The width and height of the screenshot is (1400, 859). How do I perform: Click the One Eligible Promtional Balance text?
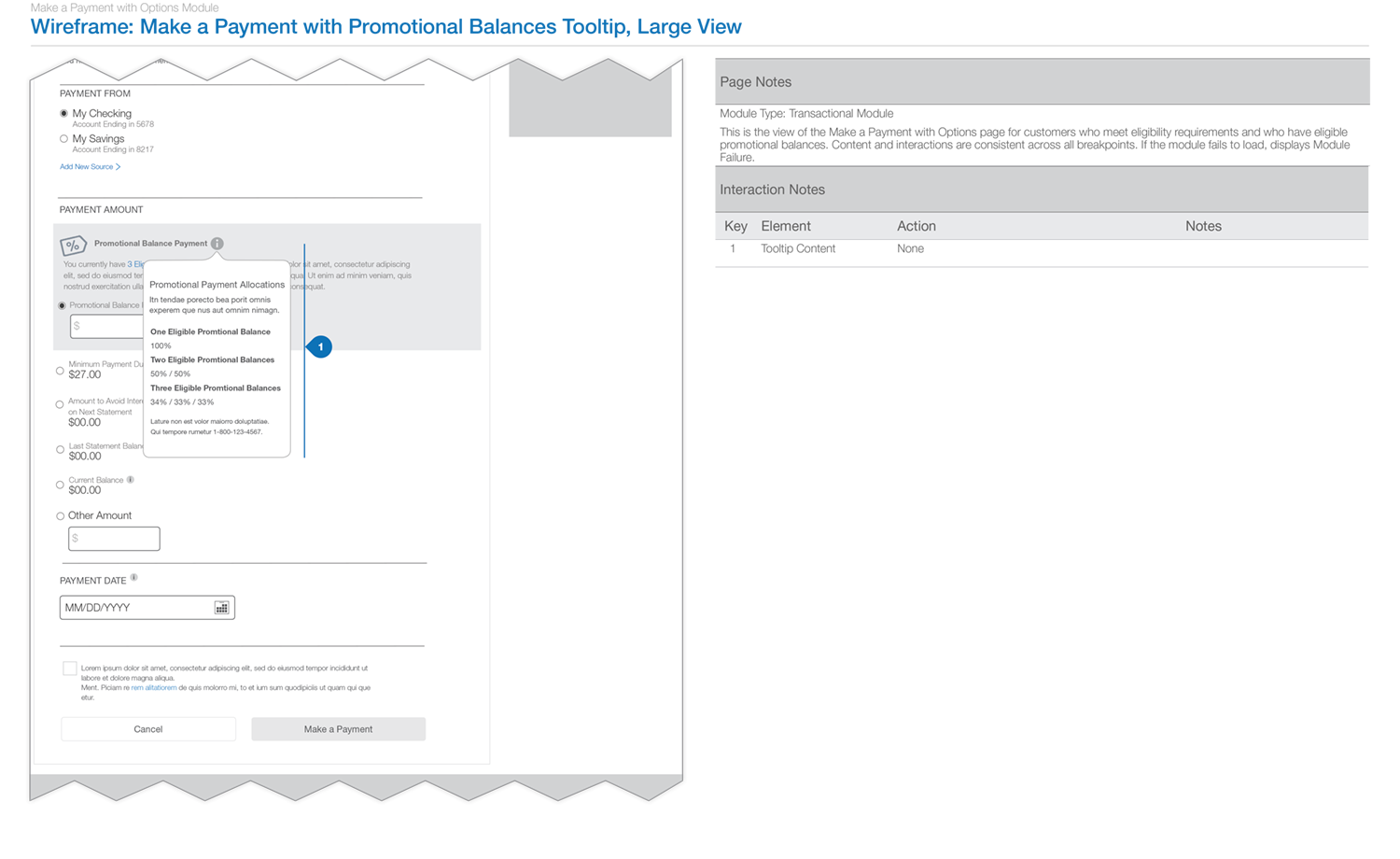[x=210, y=331]
